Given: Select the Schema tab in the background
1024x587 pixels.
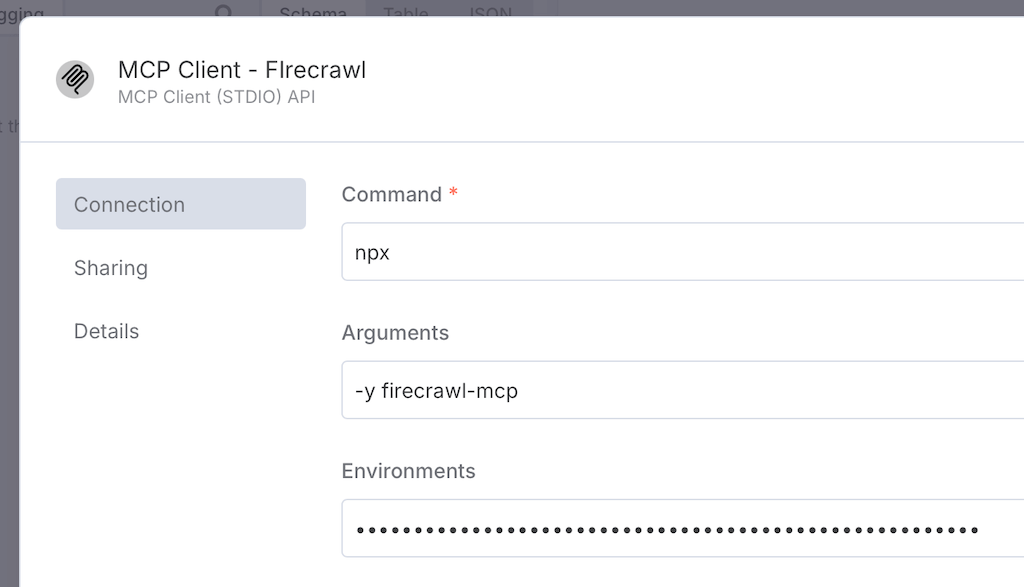Looking at the screenshot, I should tap(313, 13).
